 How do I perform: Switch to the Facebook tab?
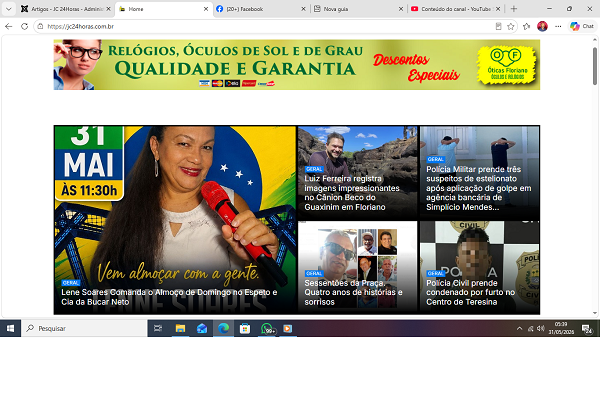point(261,9)
